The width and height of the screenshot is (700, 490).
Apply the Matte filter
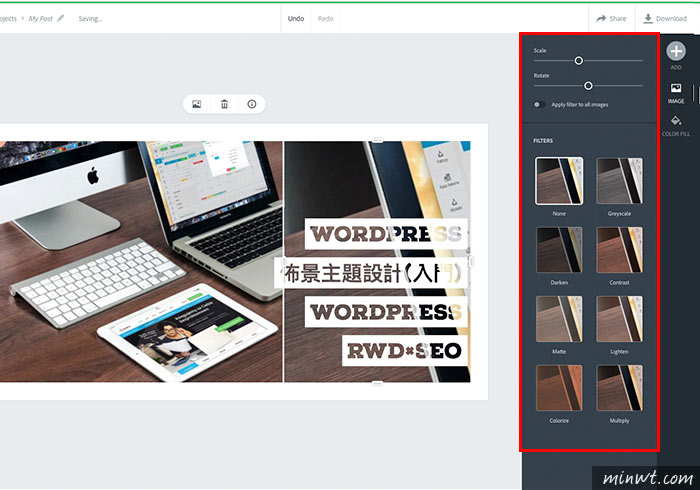pos(559,319)
